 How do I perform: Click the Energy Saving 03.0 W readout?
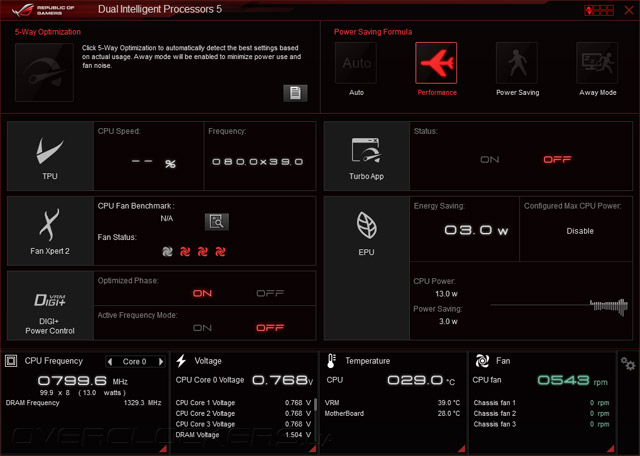pos(476,231)
